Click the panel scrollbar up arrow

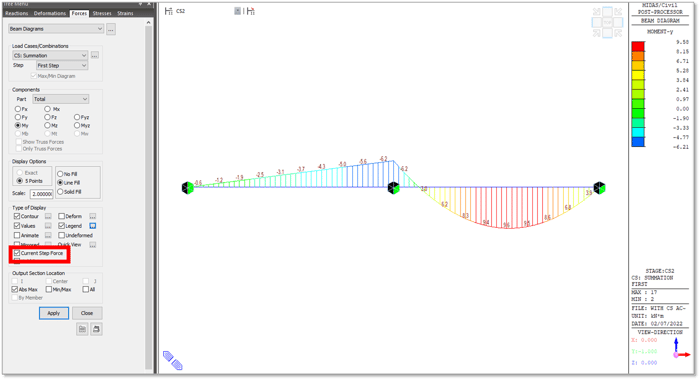(149, 22)
